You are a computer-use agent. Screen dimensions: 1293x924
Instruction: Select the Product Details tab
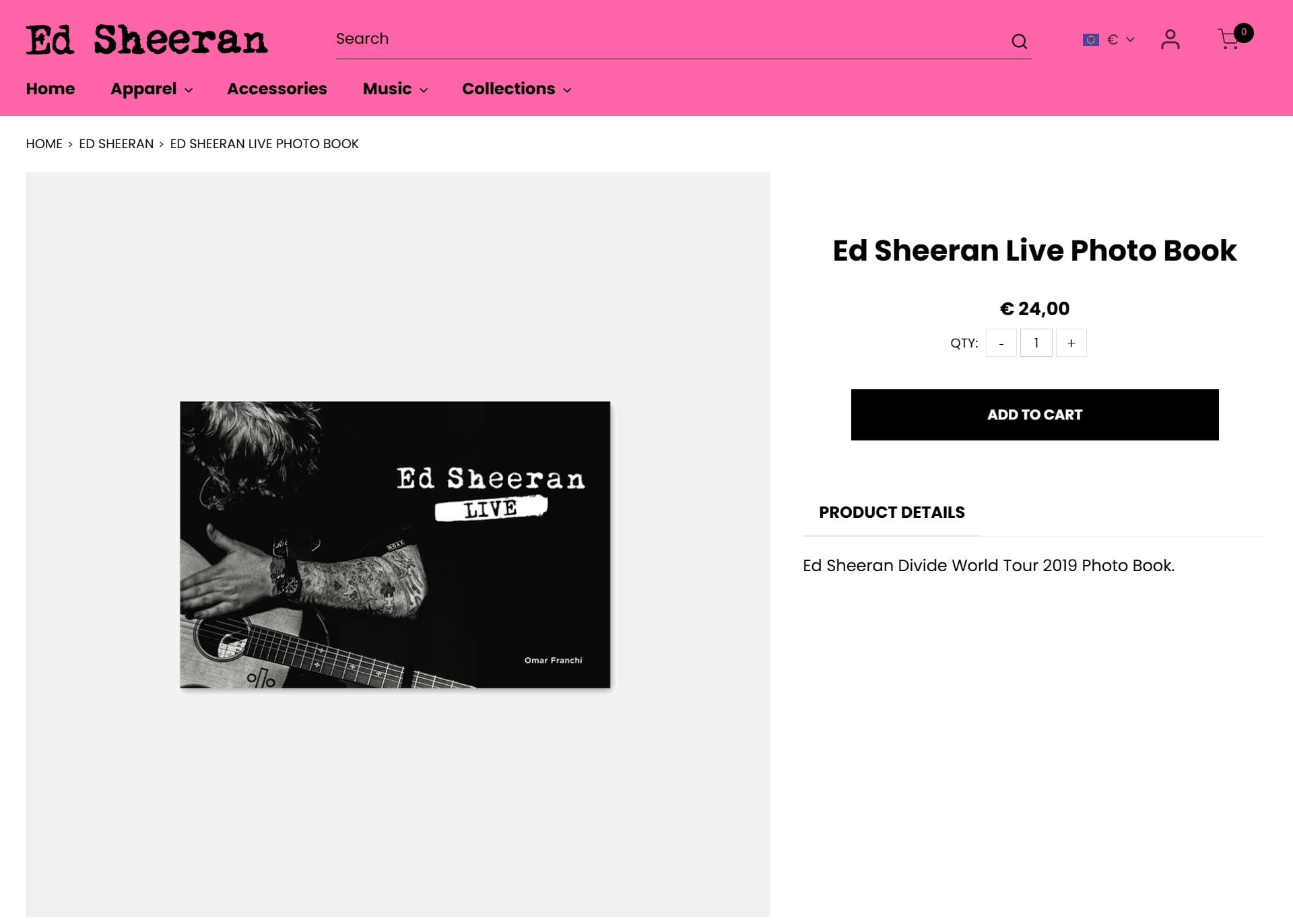892,513
